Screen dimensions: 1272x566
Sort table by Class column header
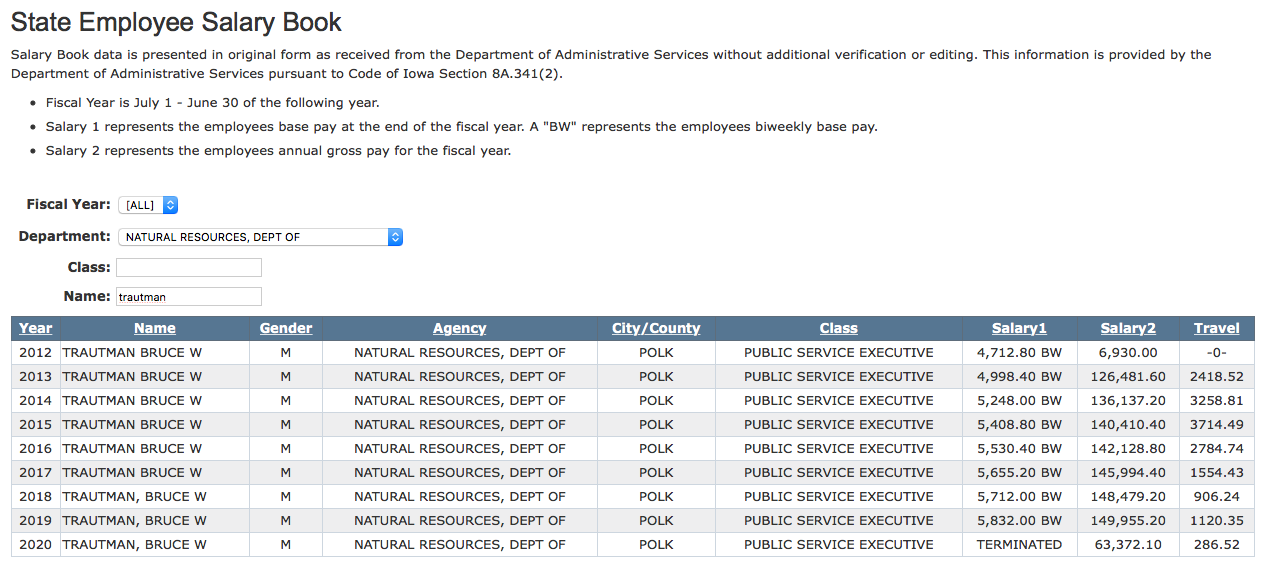pos(839,328)
